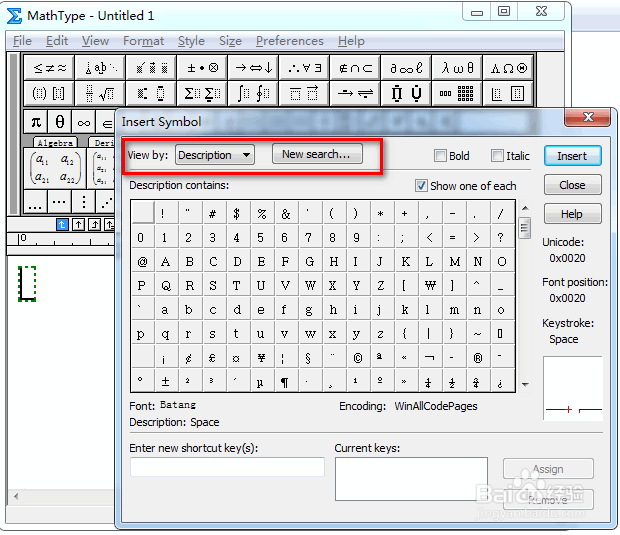Open the boxes templates palette
The height and width of the screenshot is (535, 620).
pyautogui.click(x=508, y=93)
